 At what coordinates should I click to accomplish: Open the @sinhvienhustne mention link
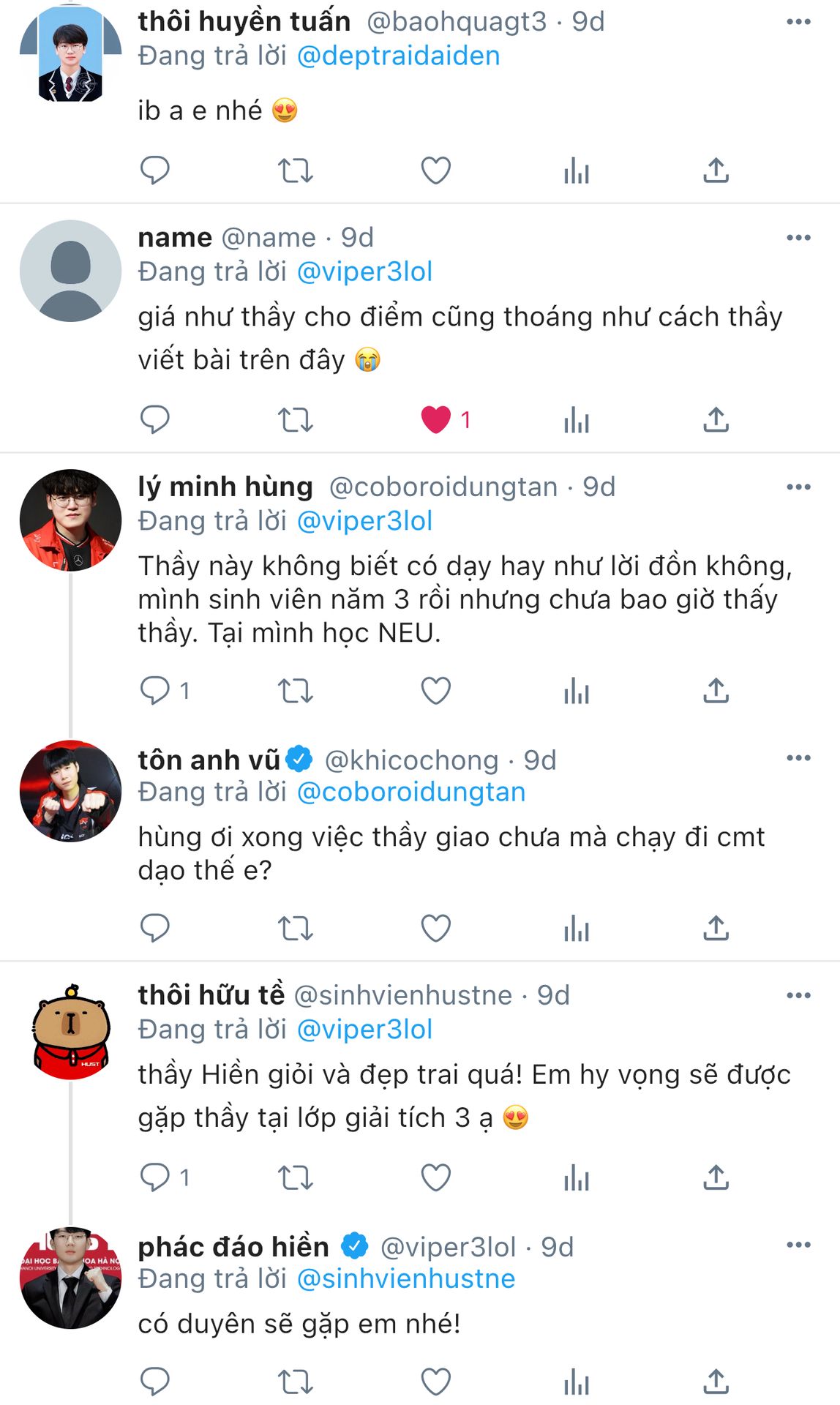406,1278
